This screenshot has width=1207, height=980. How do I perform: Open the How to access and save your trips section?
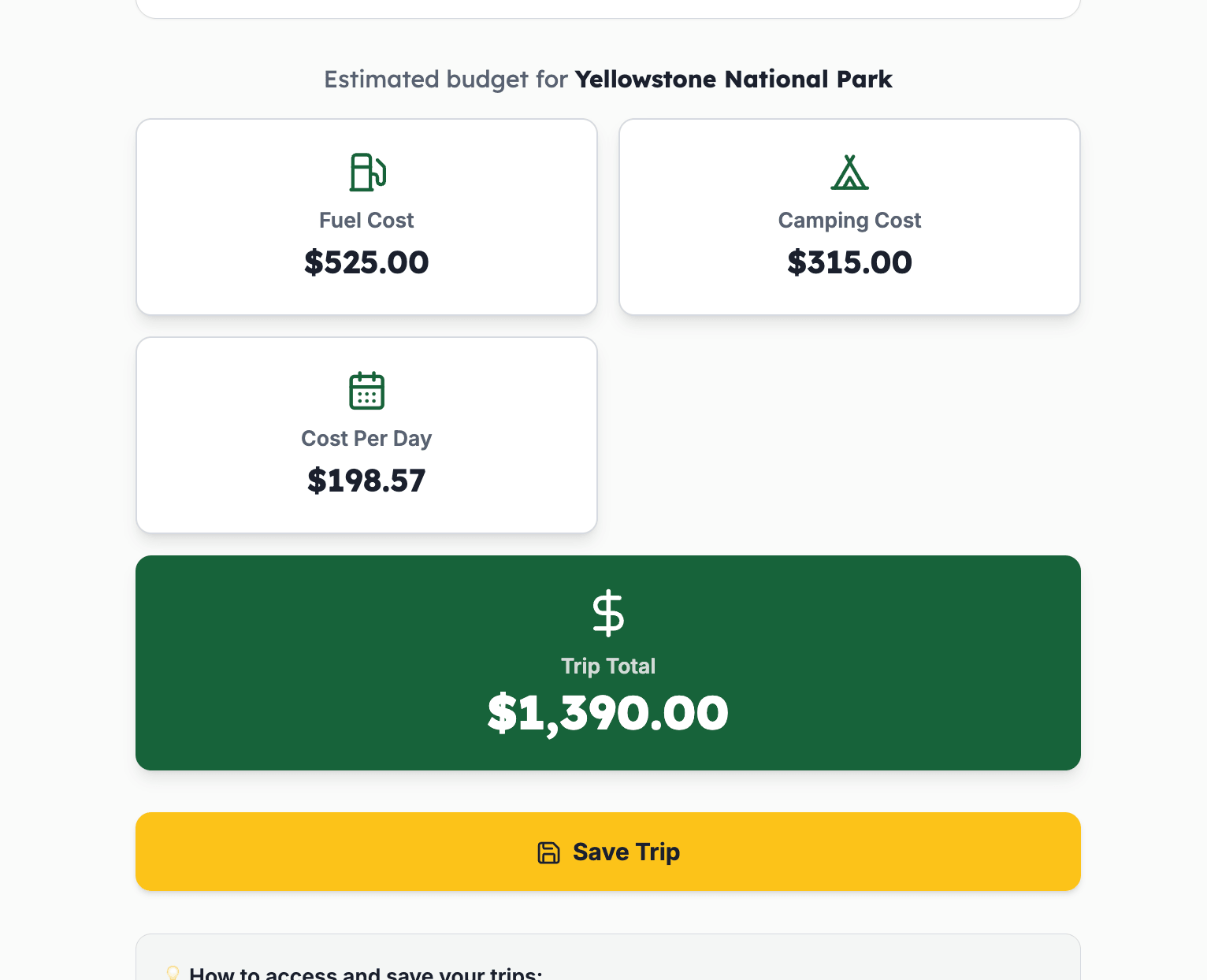tap(365, 973)
